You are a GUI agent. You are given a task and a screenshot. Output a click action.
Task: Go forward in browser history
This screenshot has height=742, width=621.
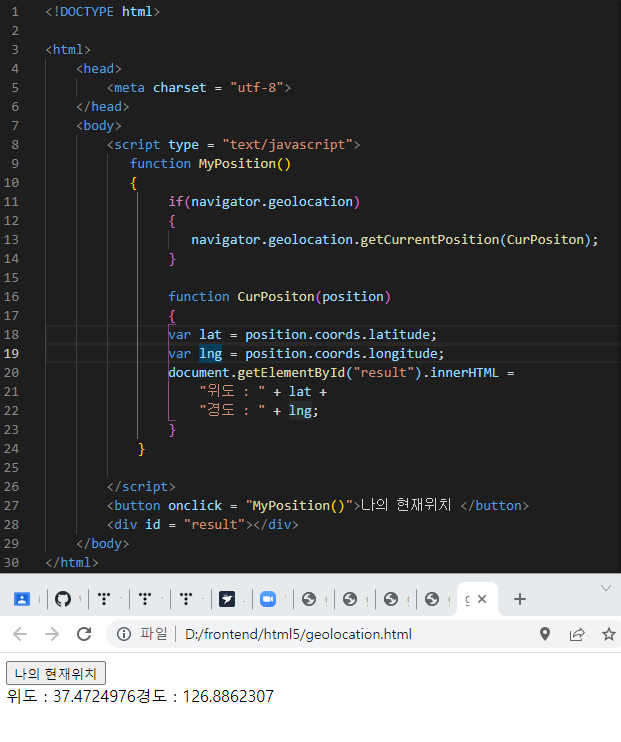coord(52,634)
